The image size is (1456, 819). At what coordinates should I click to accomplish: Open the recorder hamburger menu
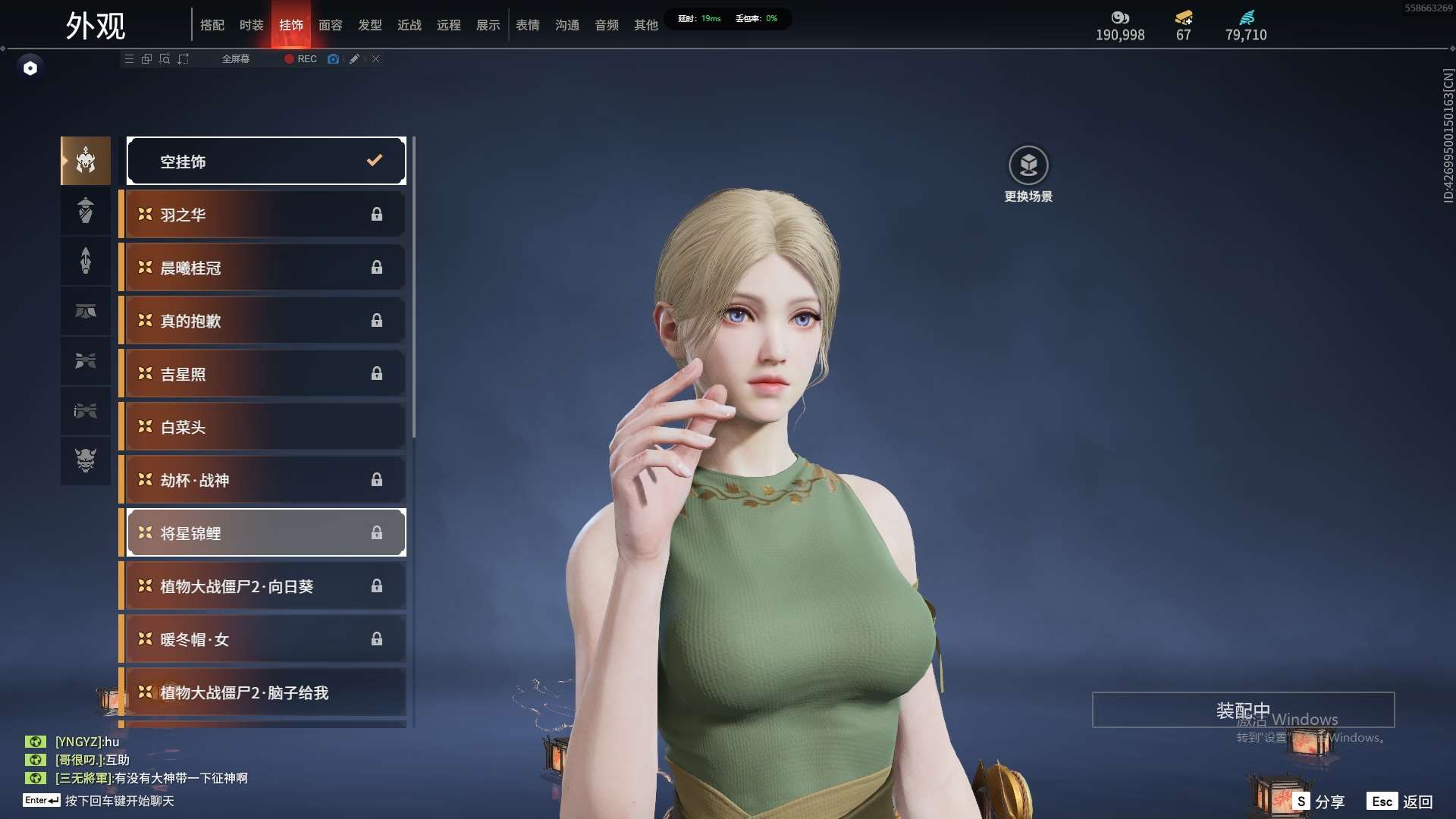click(x=129, y=59)
